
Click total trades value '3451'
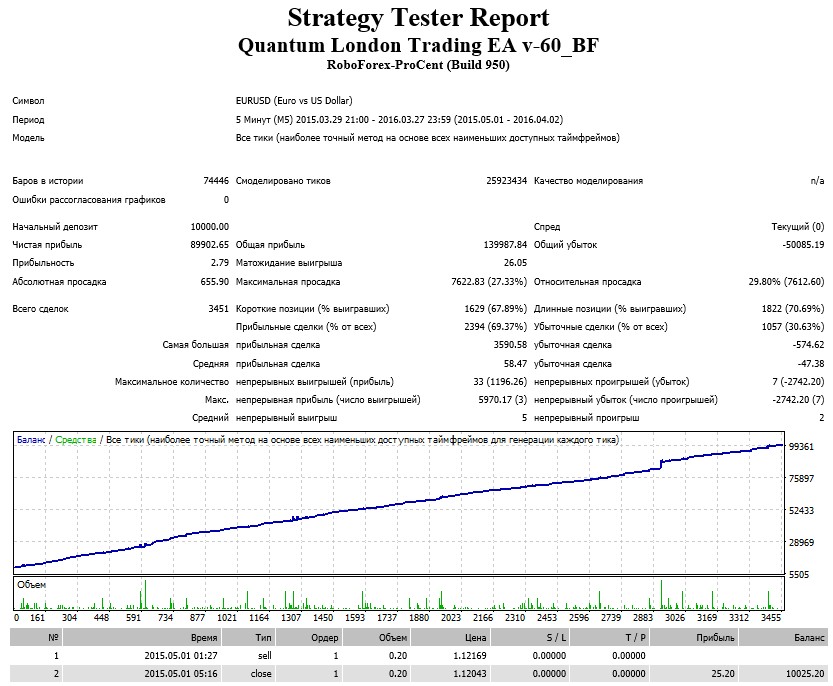coord(218,309)
